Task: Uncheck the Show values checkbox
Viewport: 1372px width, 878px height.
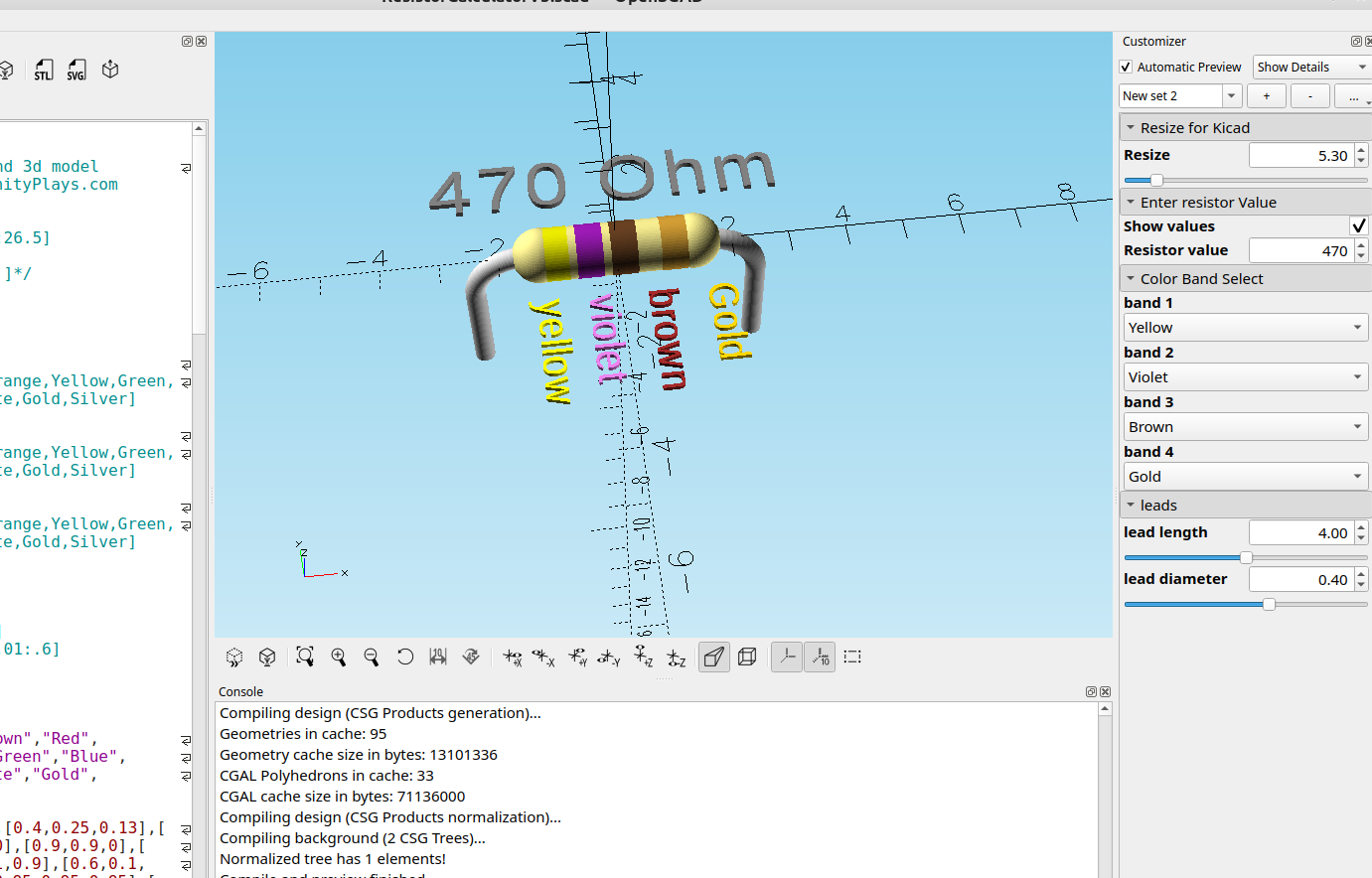Action: (x=1359, y=226)
